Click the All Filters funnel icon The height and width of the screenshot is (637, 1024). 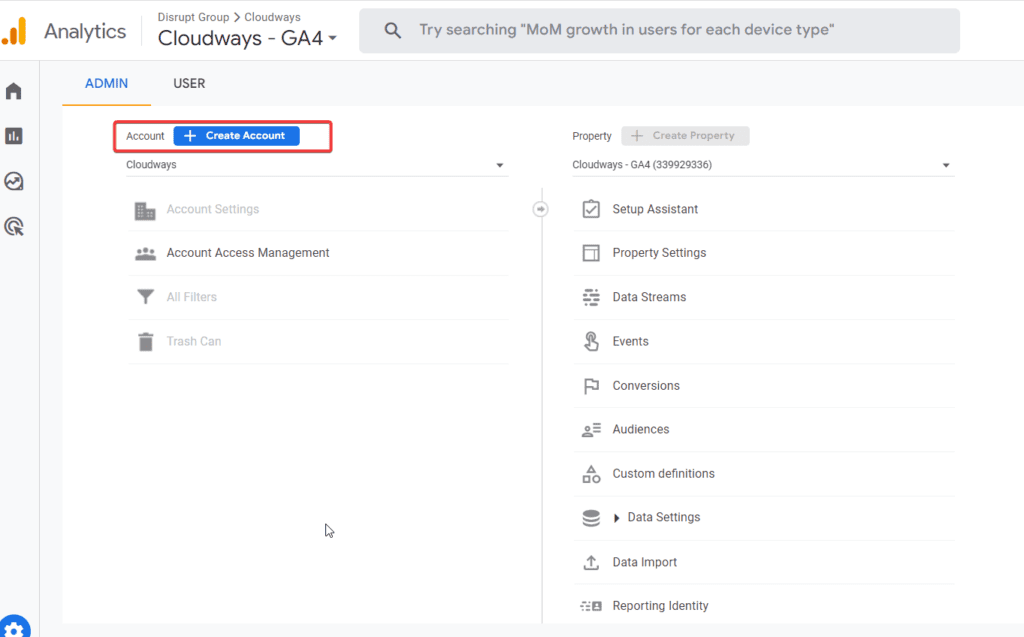coord(145,297)
